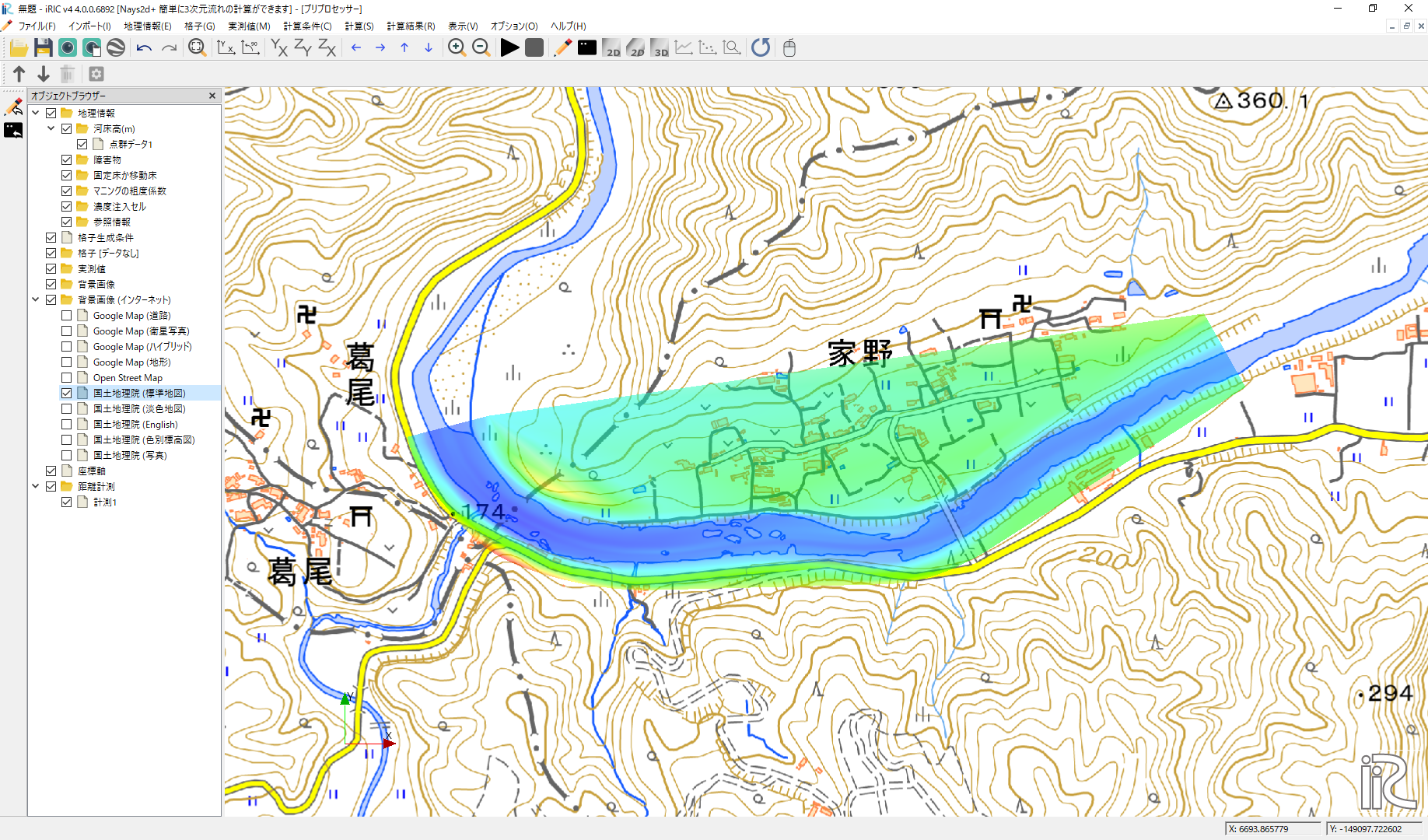
Task: Enable the Open Street Map checkbox
Action: pyautogui.click(x=67, y=378)
